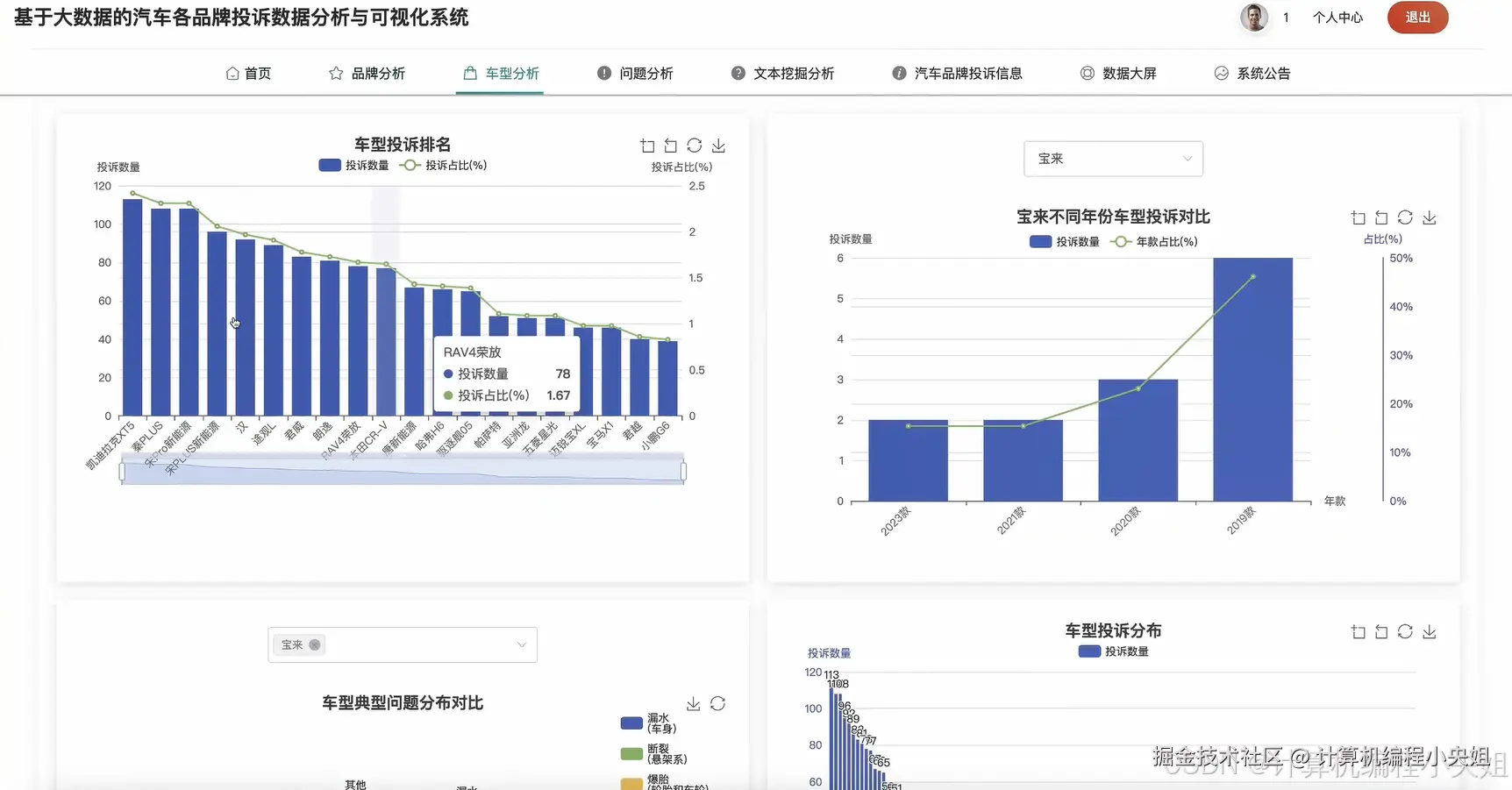Viewport: 1512px width, 790px height.
Task: Activate zoom selection on 车型投诉分布 chart
Action: [1358, 630]
